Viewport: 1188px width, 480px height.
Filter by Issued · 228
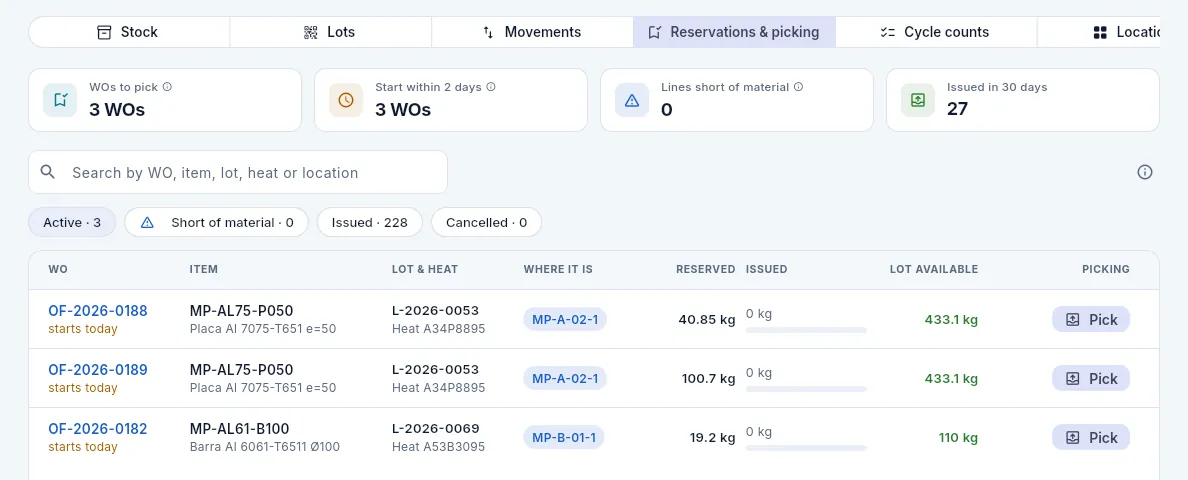click(370, 223)
